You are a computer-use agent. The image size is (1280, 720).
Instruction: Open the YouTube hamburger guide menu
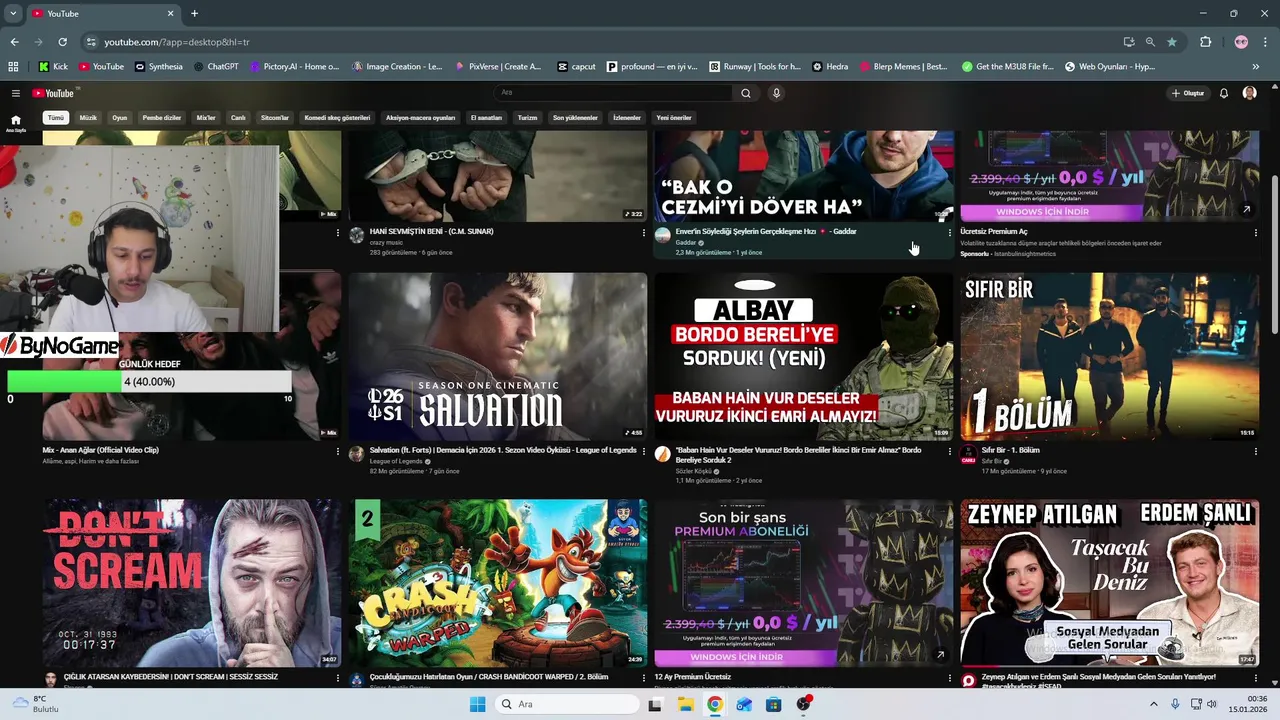click(16, 93)
